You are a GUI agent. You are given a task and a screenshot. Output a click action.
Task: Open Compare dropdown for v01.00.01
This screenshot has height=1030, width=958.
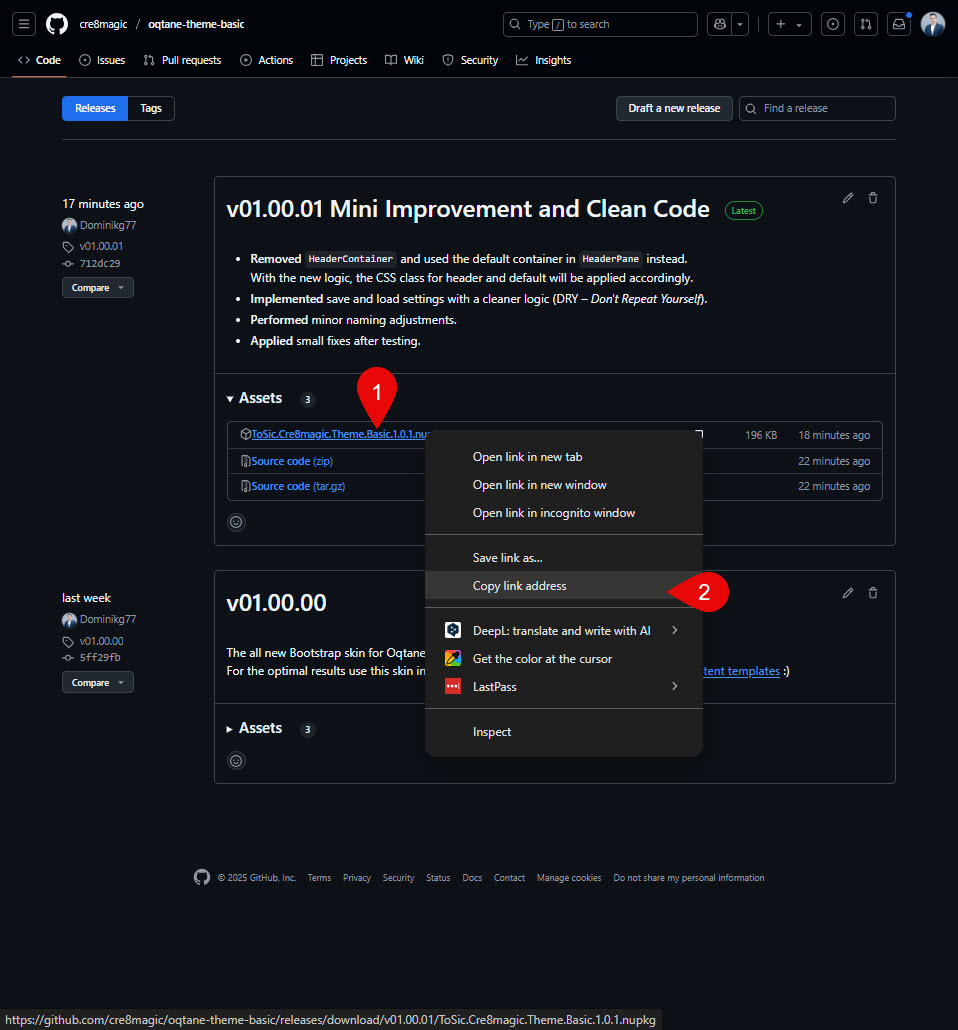click(x=98, y=288)
